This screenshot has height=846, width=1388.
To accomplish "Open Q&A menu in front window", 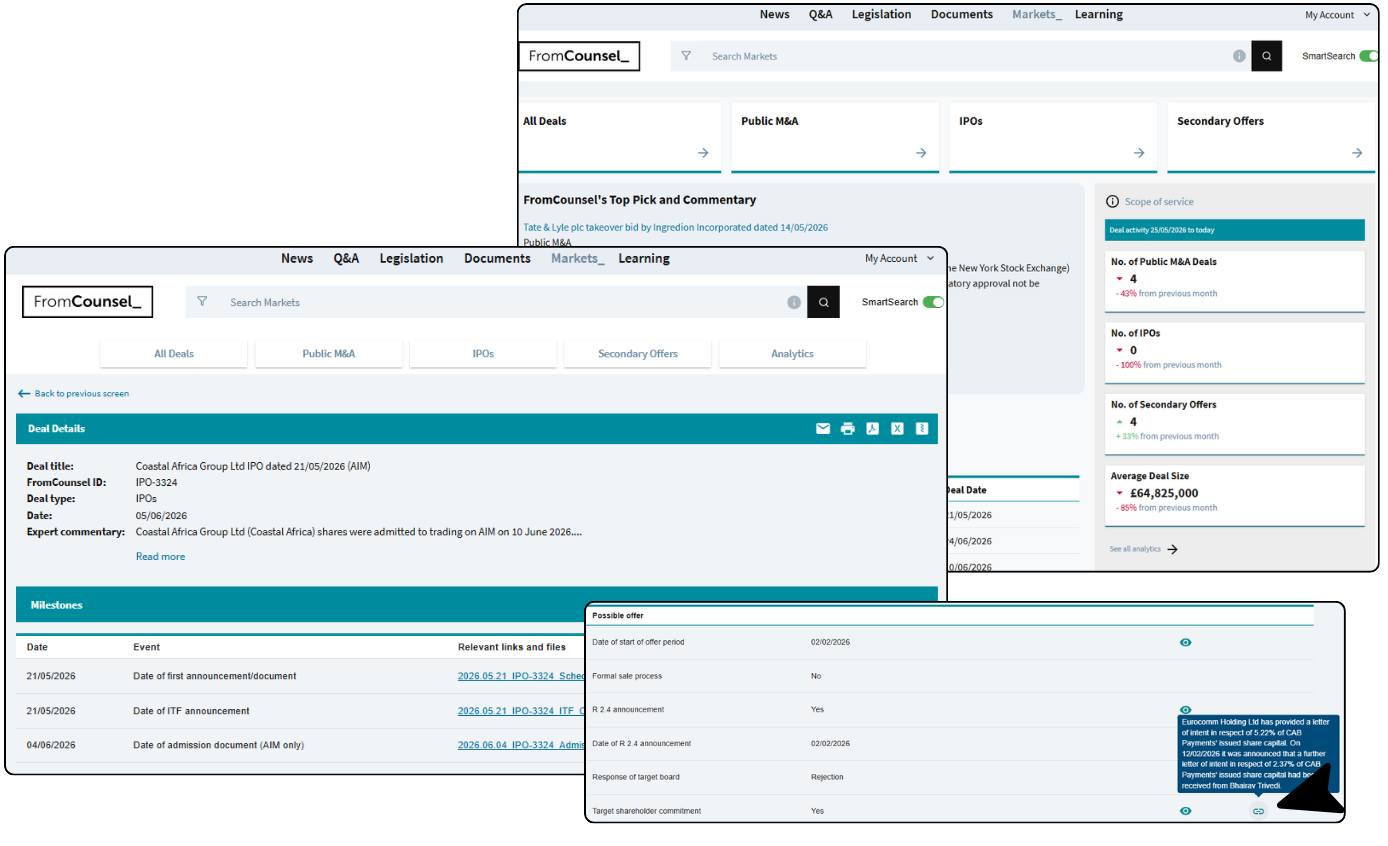I will tap(346, 258).
